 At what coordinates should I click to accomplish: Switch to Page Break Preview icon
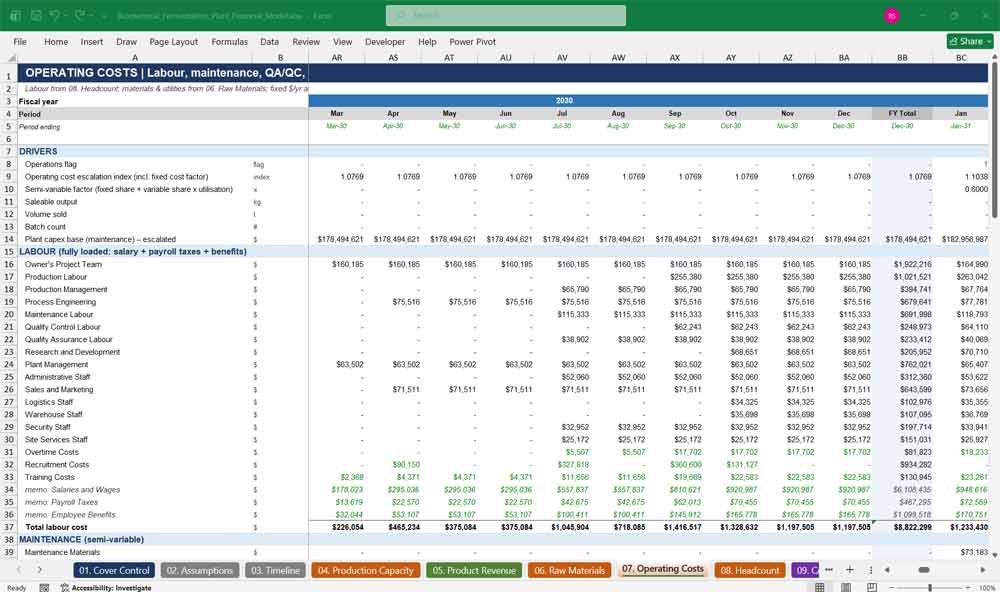(871, 587)
